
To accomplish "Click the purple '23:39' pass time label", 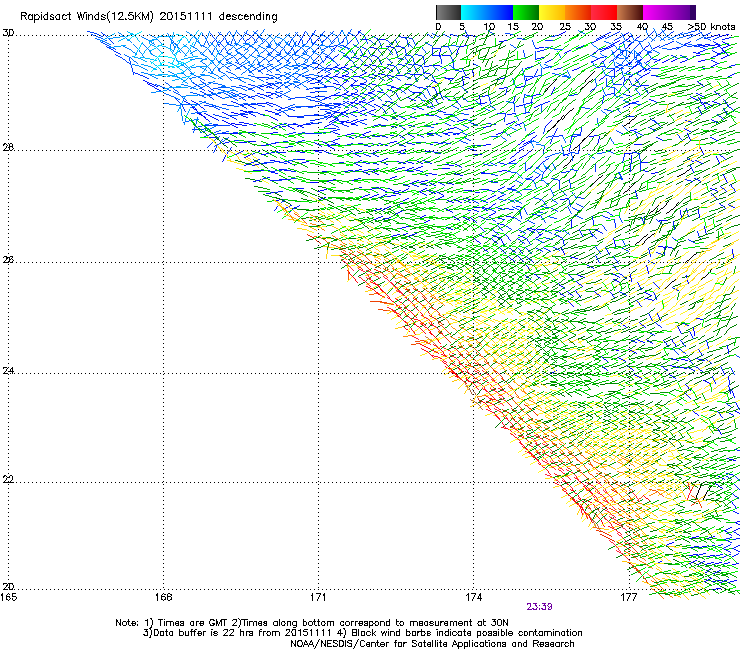I will pyautogui.click(x=539, y=607).
